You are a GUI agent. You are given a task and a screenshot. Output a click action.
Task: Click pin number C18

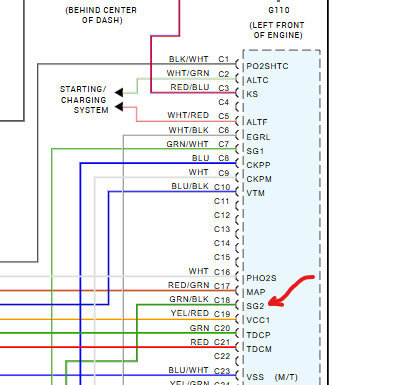coord(222,300)
